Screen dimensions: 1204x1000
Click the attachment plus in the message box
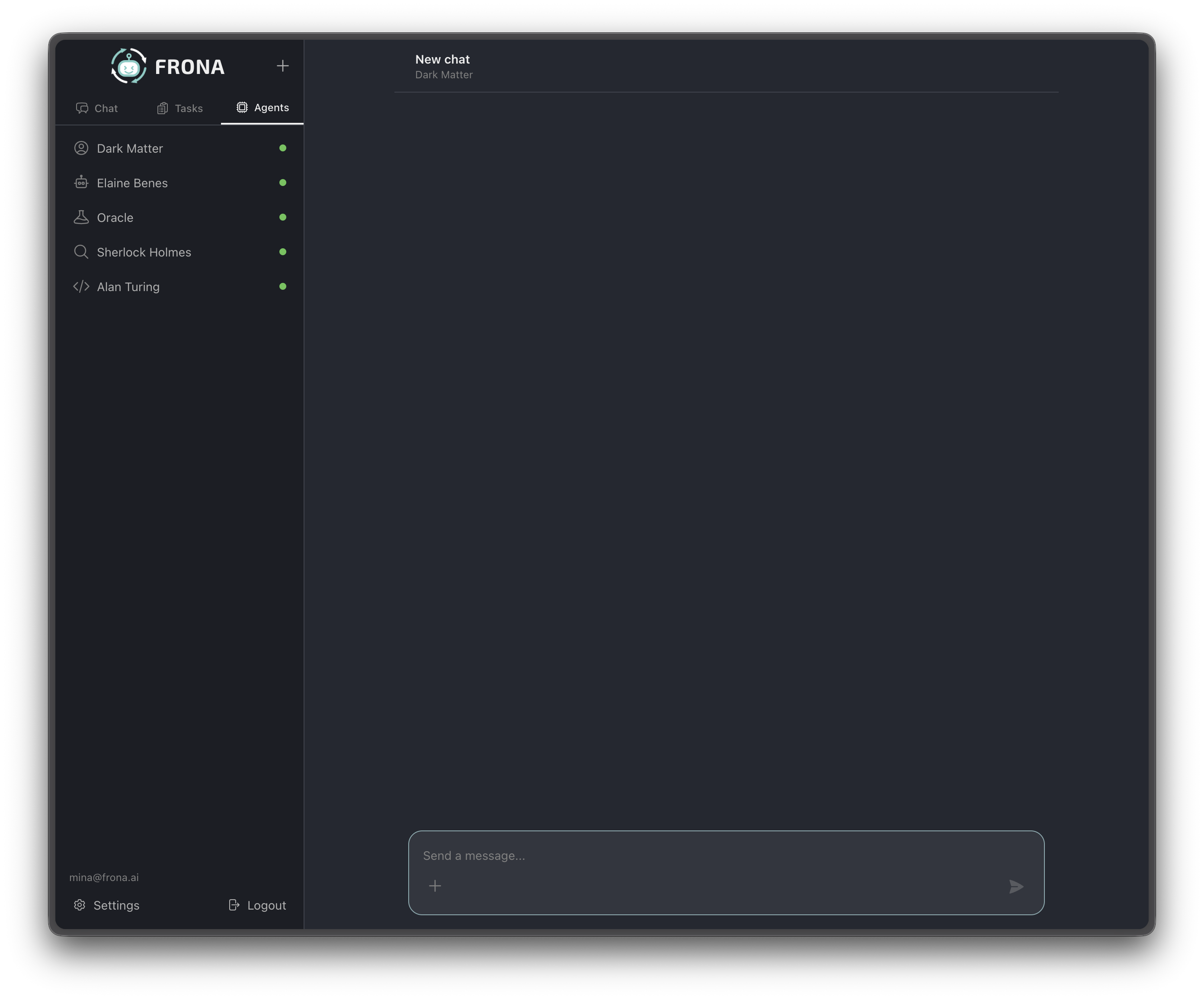pyautogui.click(x=435, y=886)
